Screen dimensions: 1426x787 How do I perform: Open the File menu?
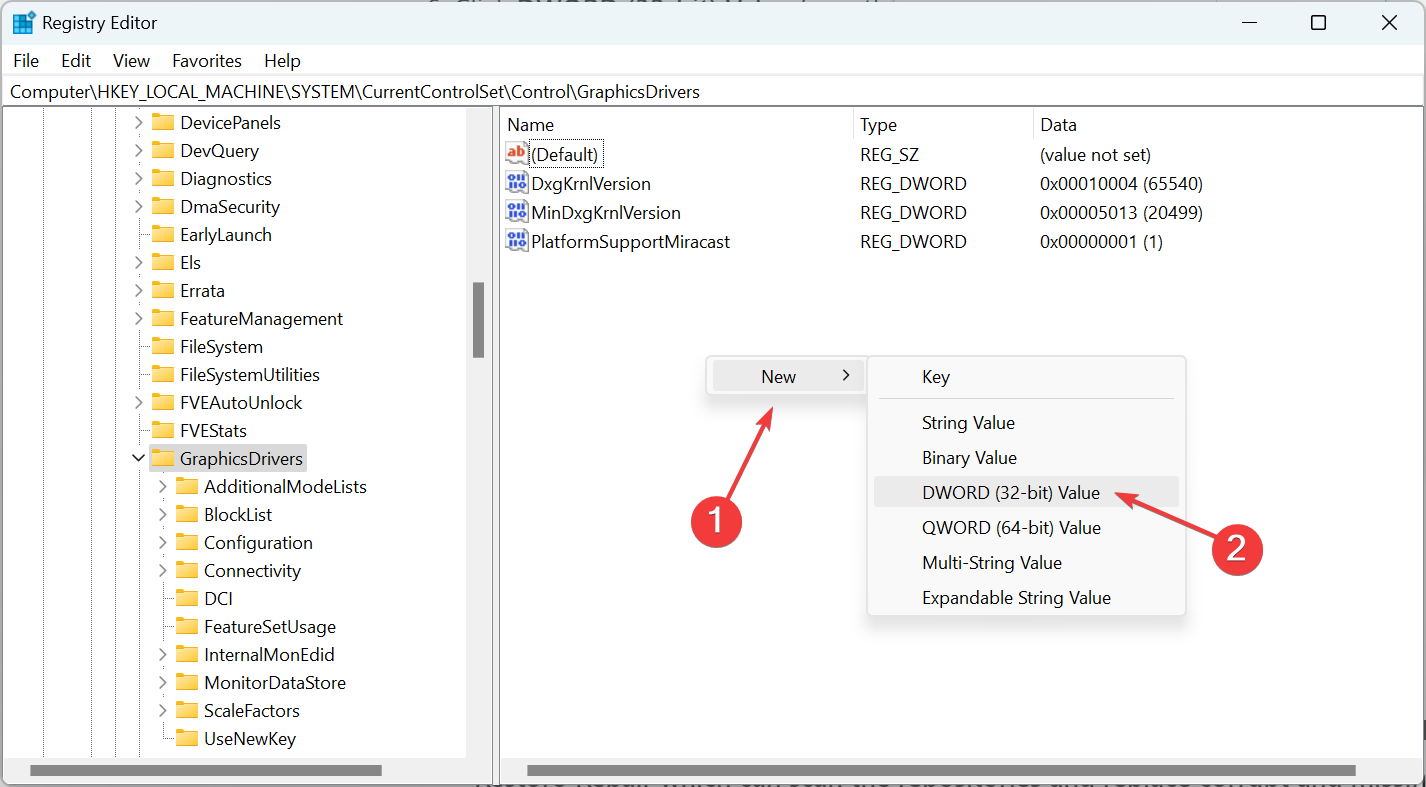26,61
